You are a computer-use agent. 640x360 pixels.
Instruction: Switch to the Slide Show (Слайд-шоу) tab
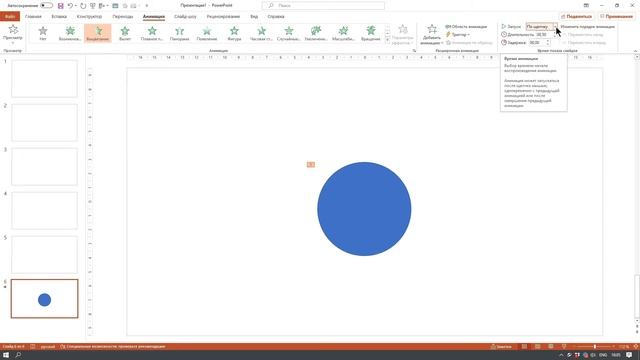click(185, 17)
